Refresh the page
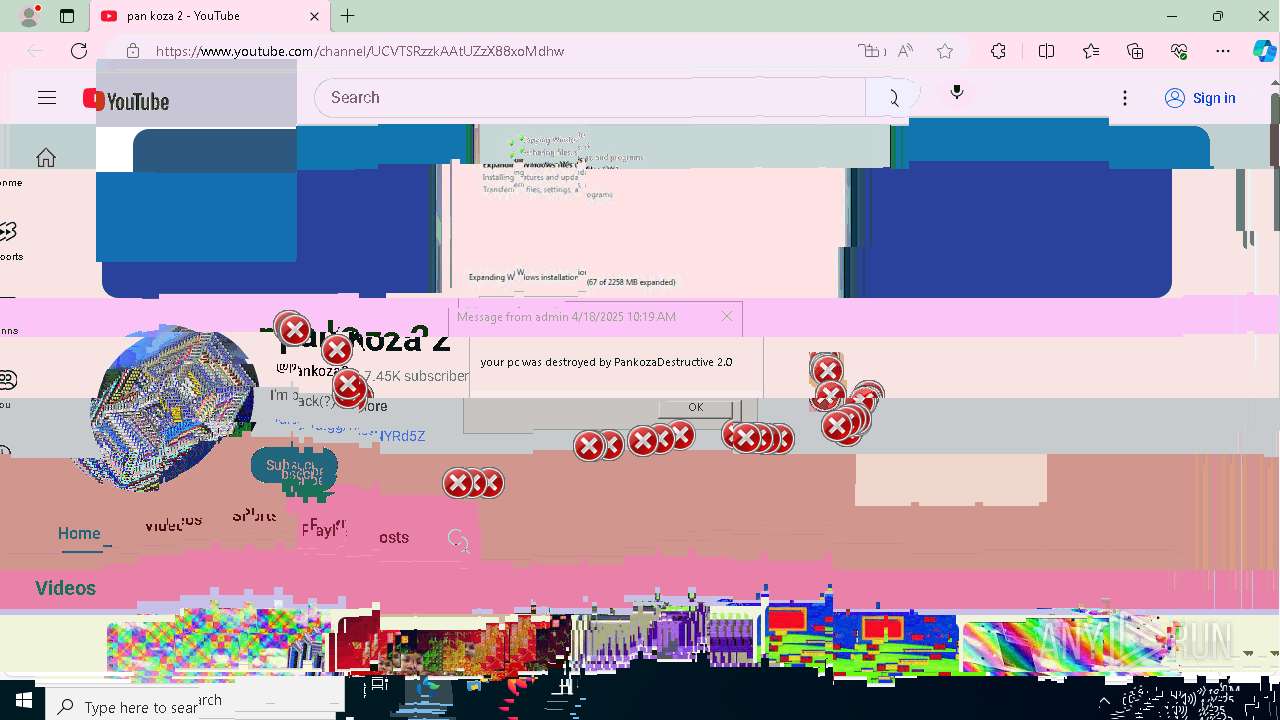1280x720 pixels. (79, 51)
